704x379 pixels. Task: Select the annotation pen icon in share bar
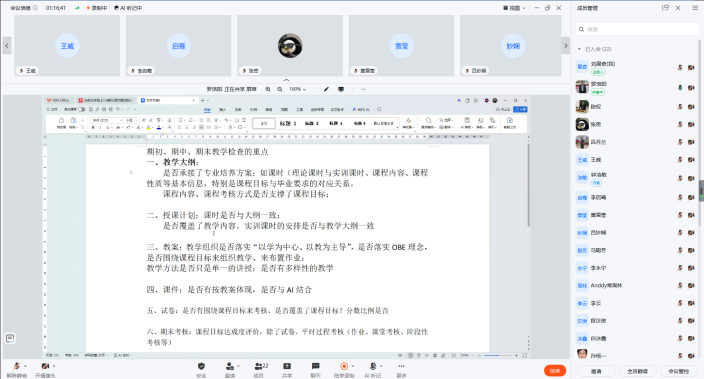[x=326, y=89]
